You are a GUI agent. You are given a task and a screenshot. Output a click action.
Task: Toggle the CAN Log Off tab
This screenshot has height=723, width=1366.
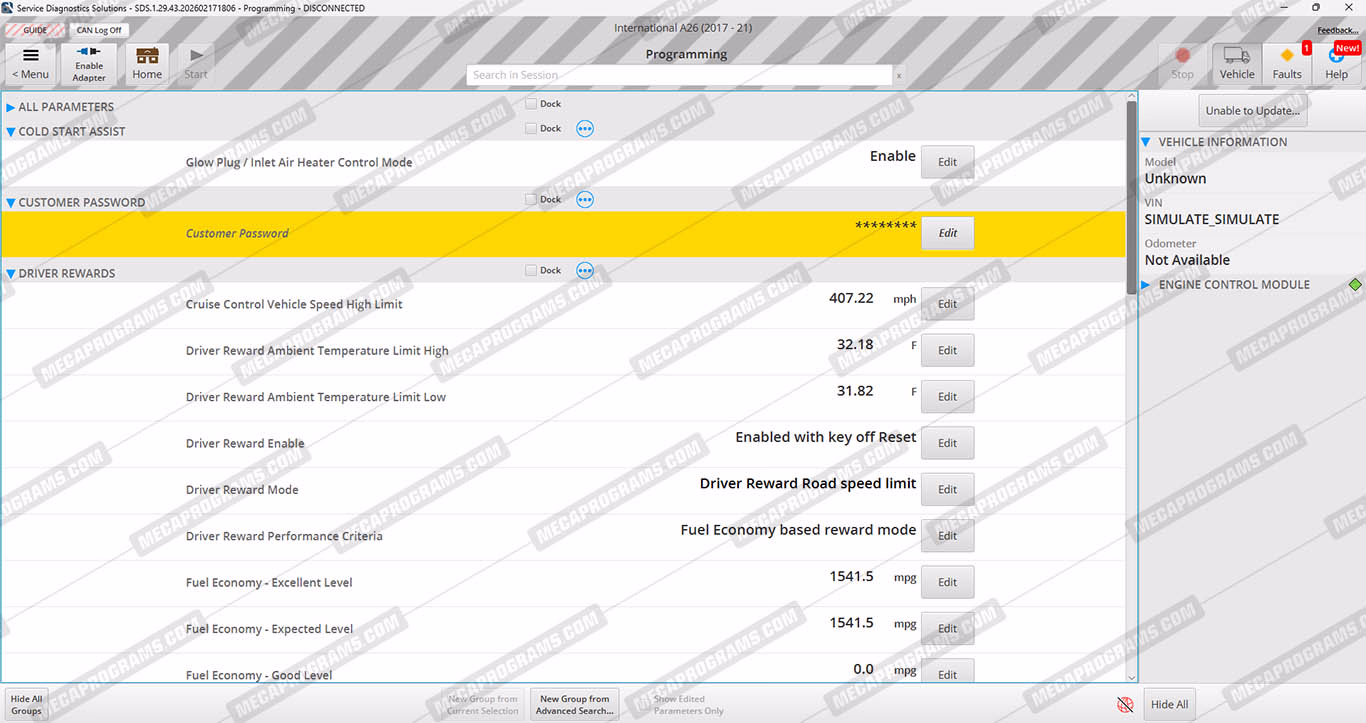click(99, 30)
